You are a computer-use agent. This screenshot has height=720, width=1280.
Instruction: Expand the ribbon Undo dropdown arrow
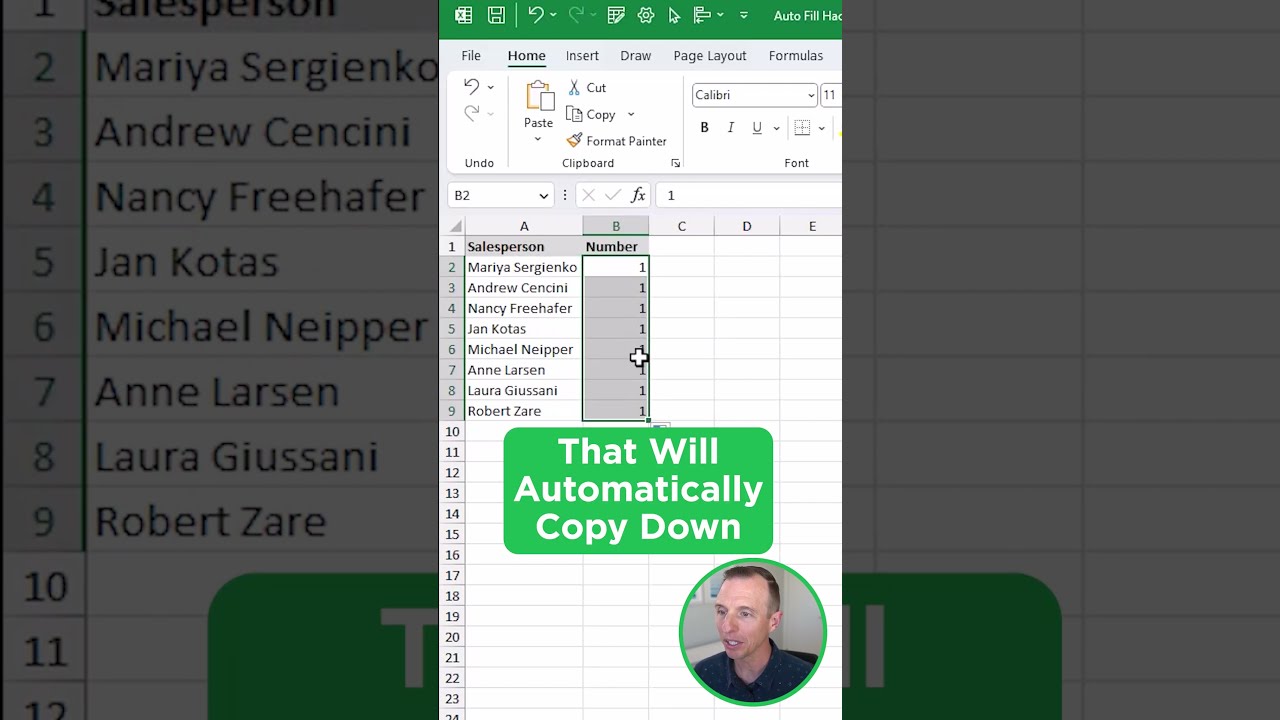coord(490,87)
